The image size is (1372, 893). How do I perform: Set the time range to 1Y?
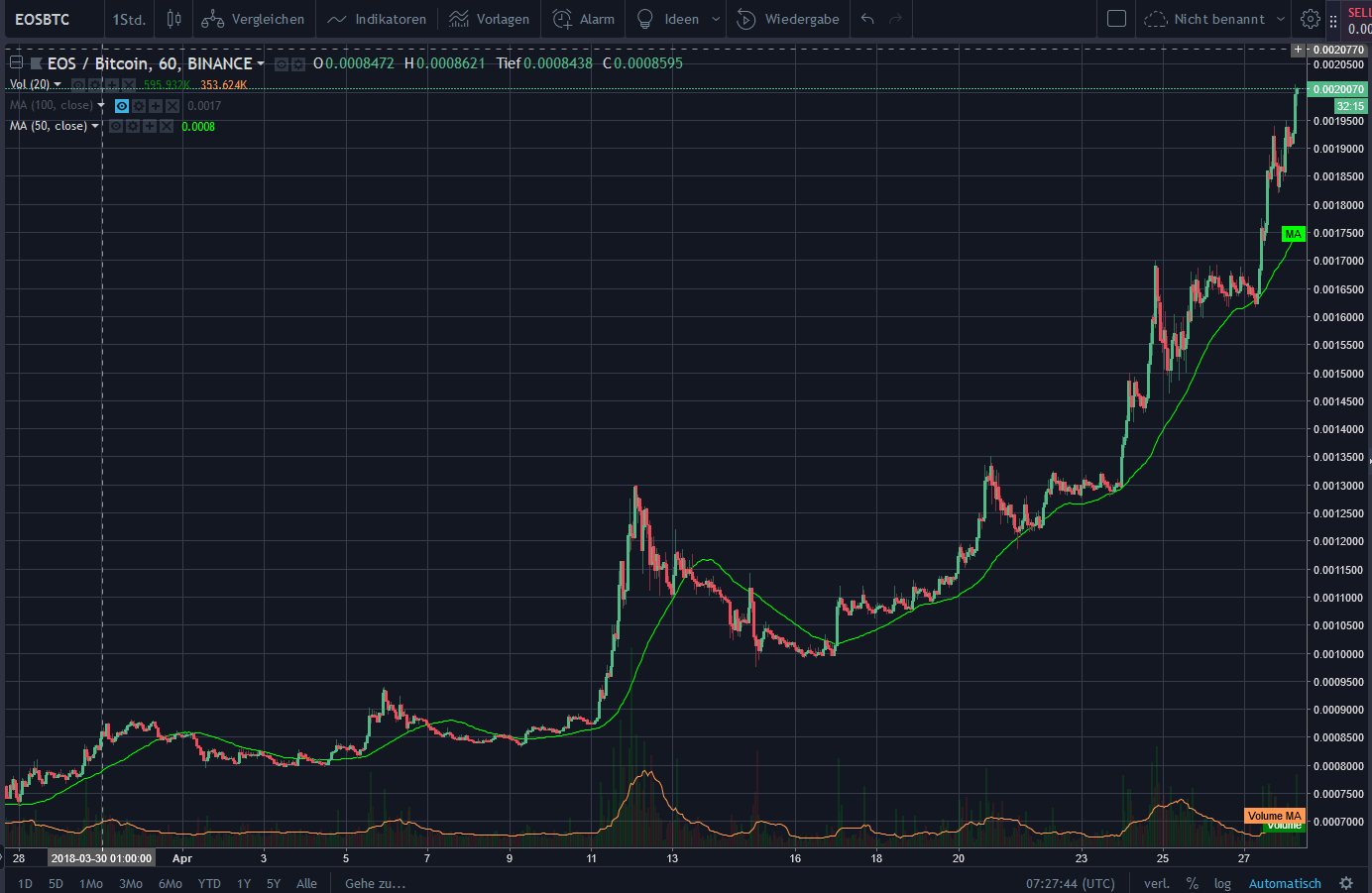pyautogui.click(x=244, y=883)
